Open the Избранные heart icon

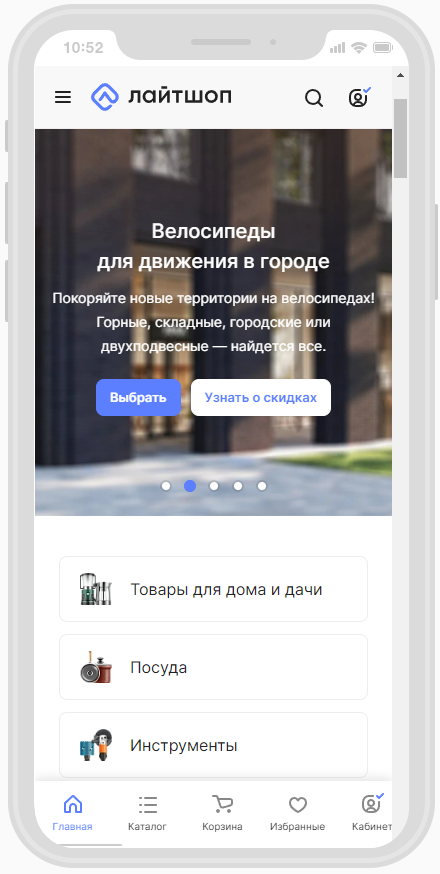click(x=298, y=805)
